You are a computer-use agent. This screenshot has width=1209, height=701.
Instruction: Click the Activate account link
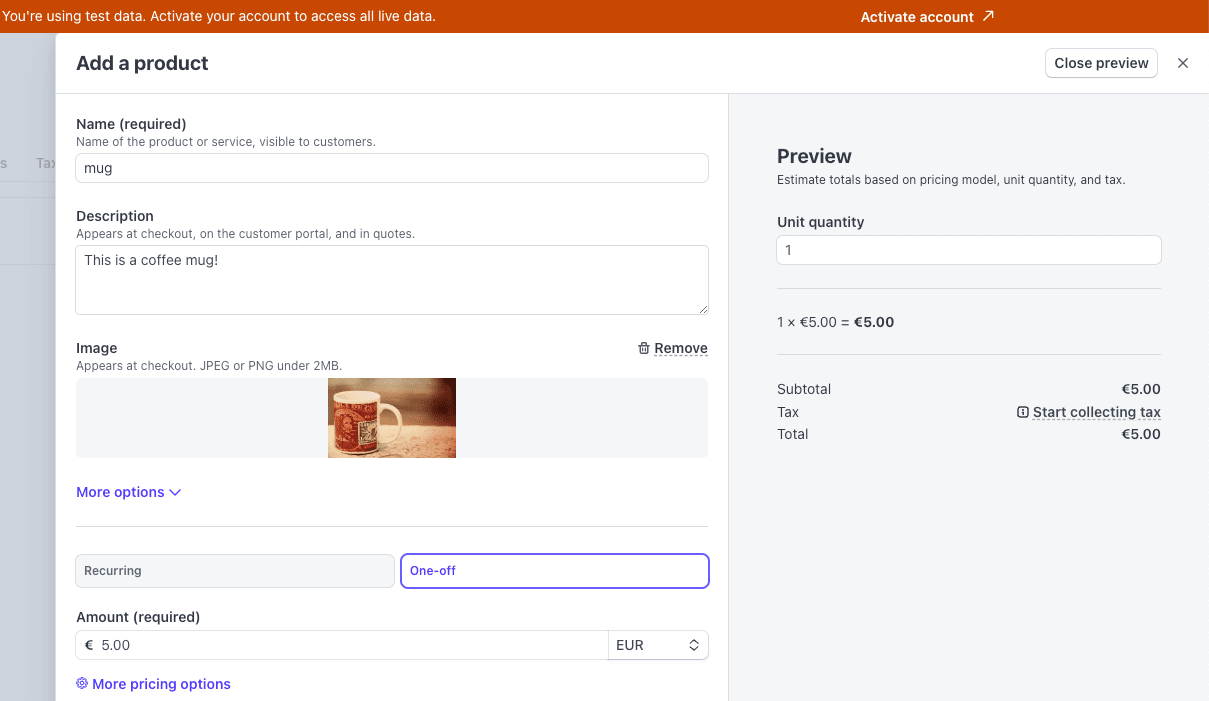click(x=917, y=17)
